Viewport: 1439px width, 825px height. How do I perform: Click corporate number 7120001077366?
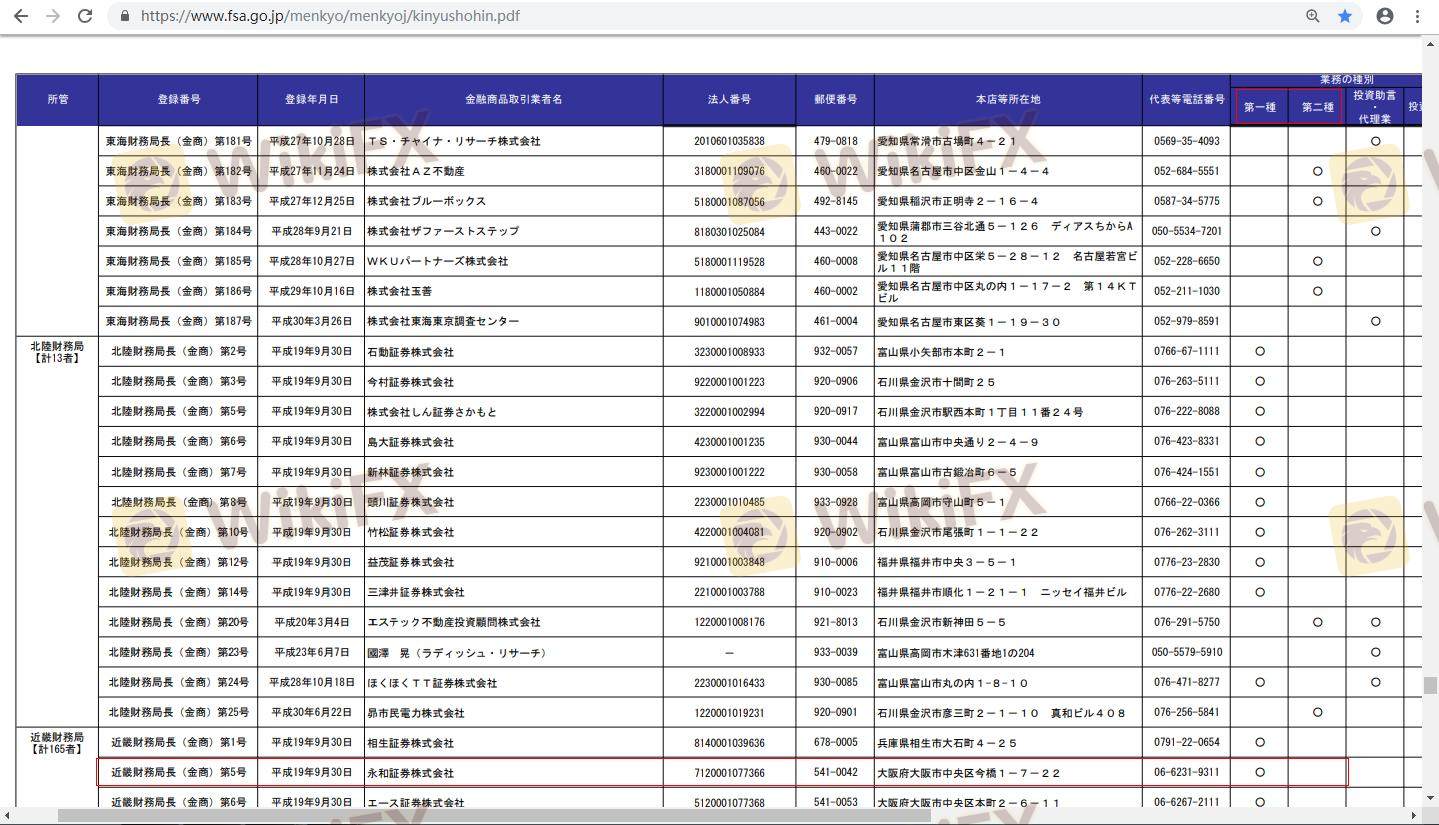[x=729, y=773]
